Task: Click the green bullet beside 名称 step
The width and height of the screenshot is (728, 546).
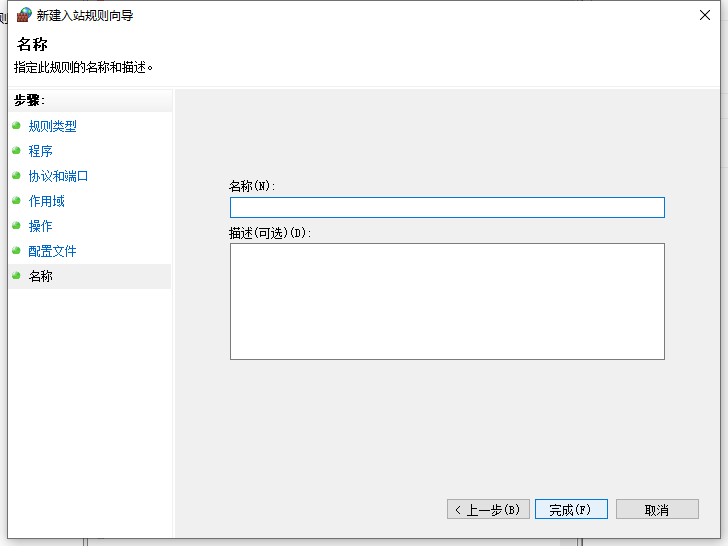Action: 16,276
